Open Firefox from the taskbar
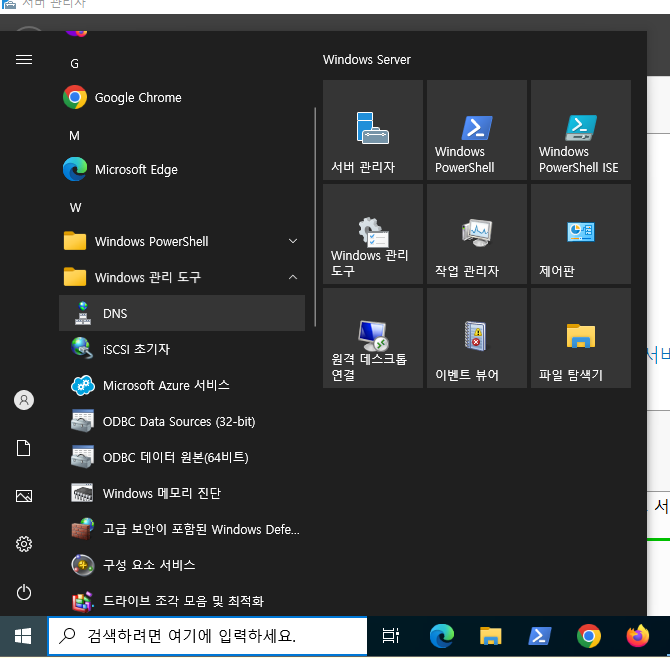This screenshot has width=670, height=658. pos(638,636)
